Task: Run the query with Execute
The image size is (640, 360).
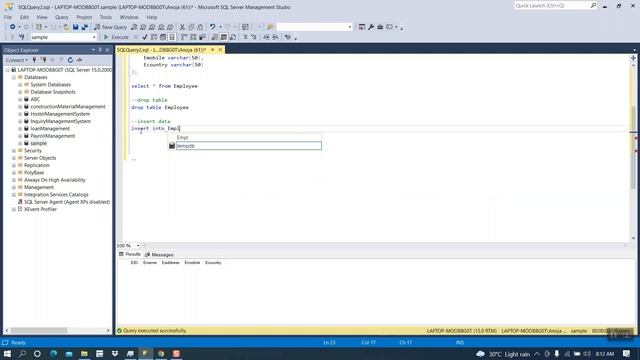Action: pos(116,37)
